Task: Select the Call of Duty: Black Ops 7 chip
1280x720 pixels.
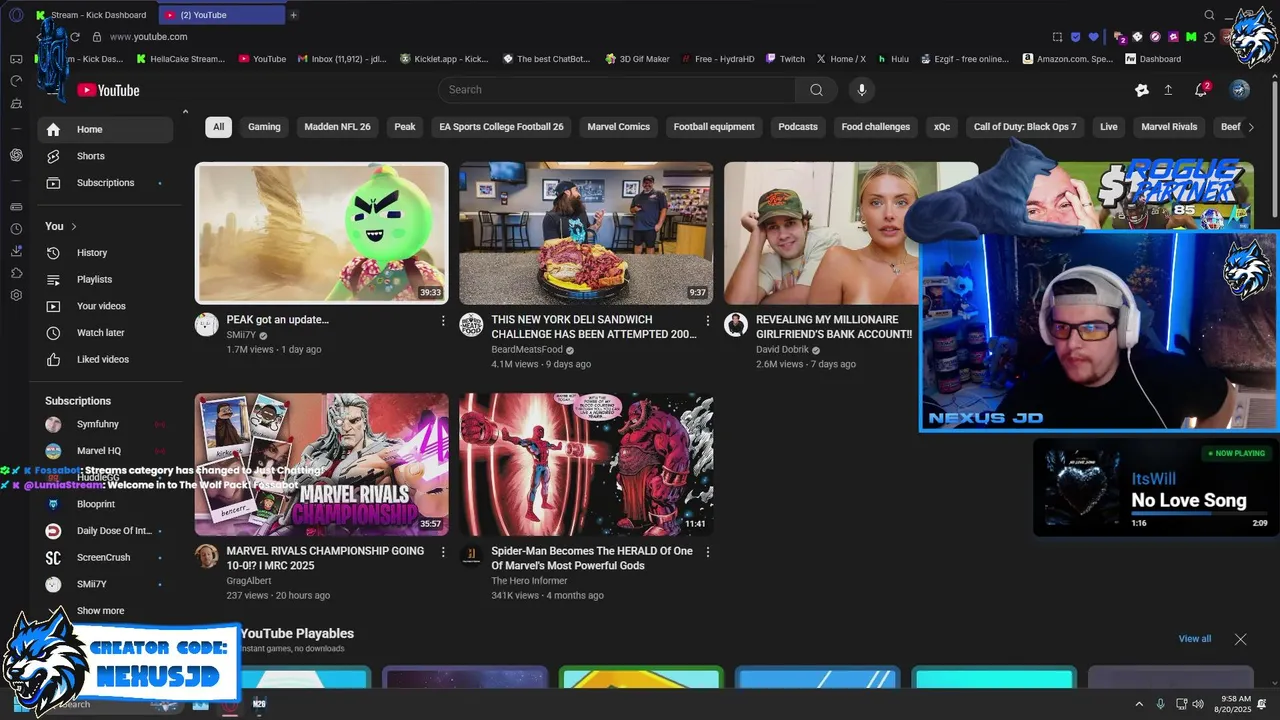Action: tap(1025, 127)
